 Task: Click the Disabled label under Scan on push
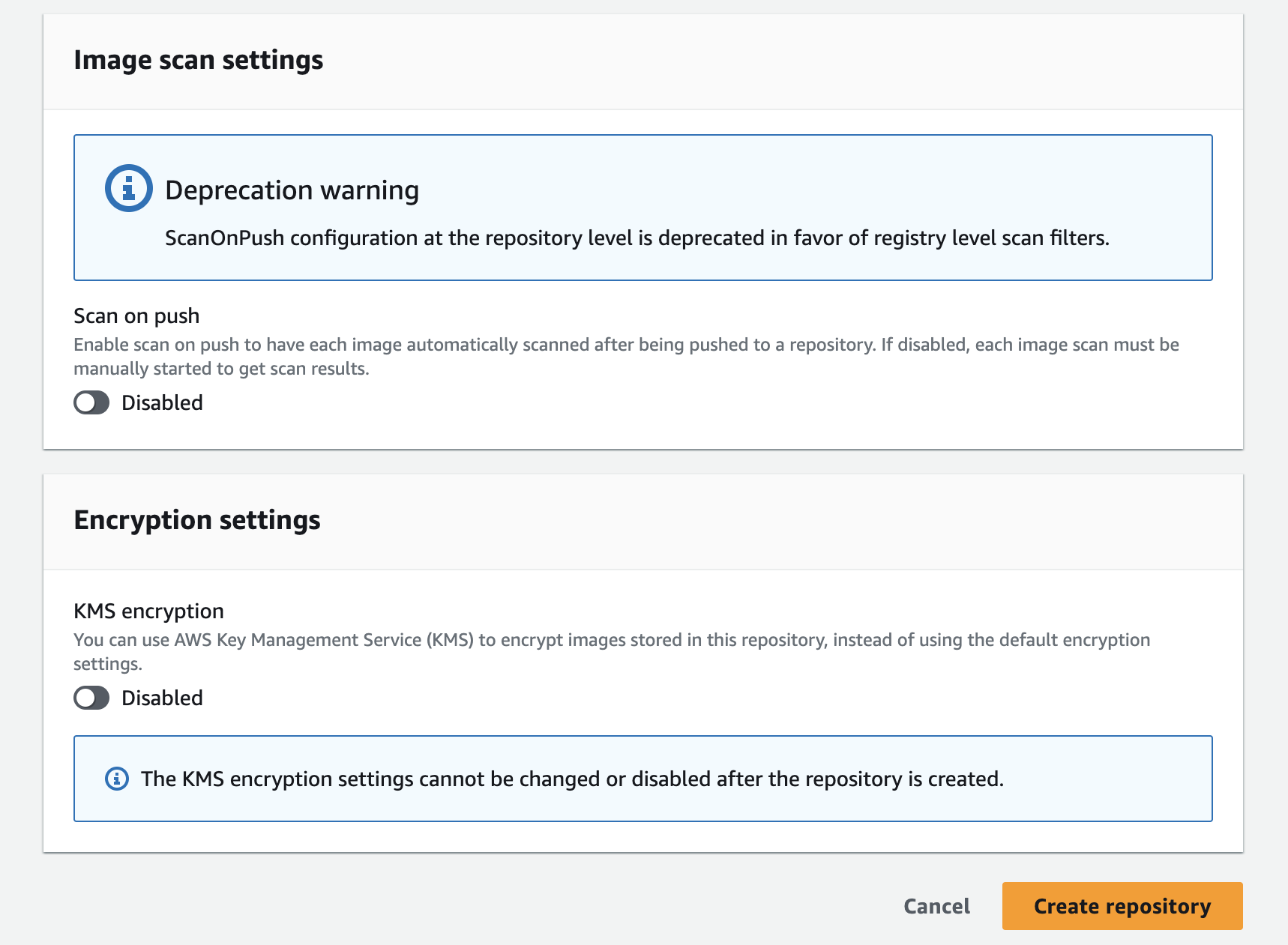click(x=162, y=402)
